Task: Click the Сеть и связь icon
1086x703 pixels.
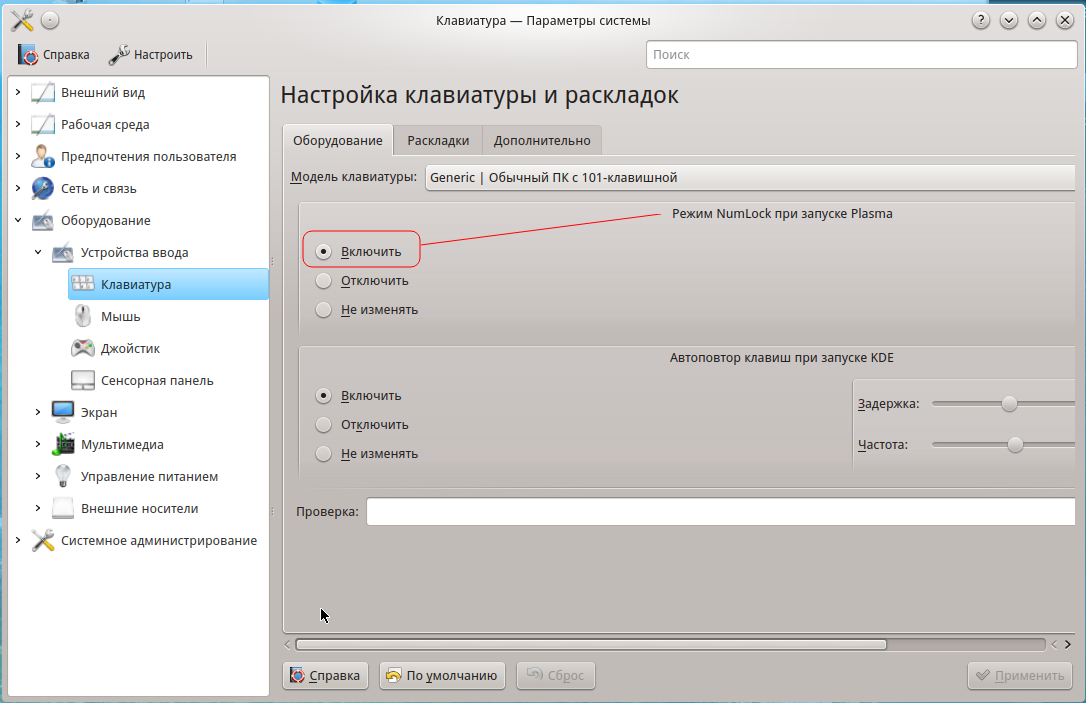Action: [x=43, y=188]
